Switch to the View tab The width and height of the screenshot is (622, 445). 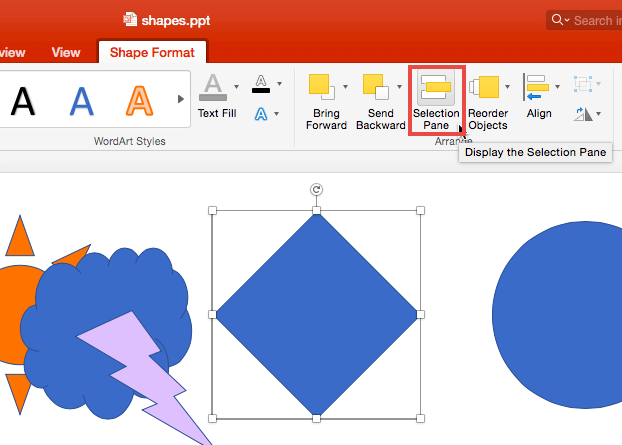[66, 53]
